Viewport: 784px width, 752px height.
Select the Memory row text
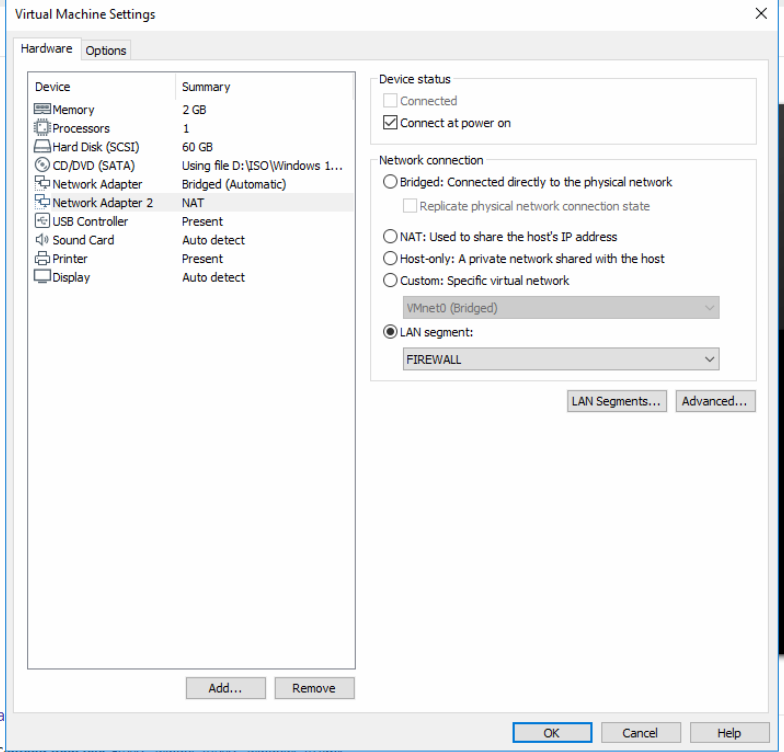[74, 110]
